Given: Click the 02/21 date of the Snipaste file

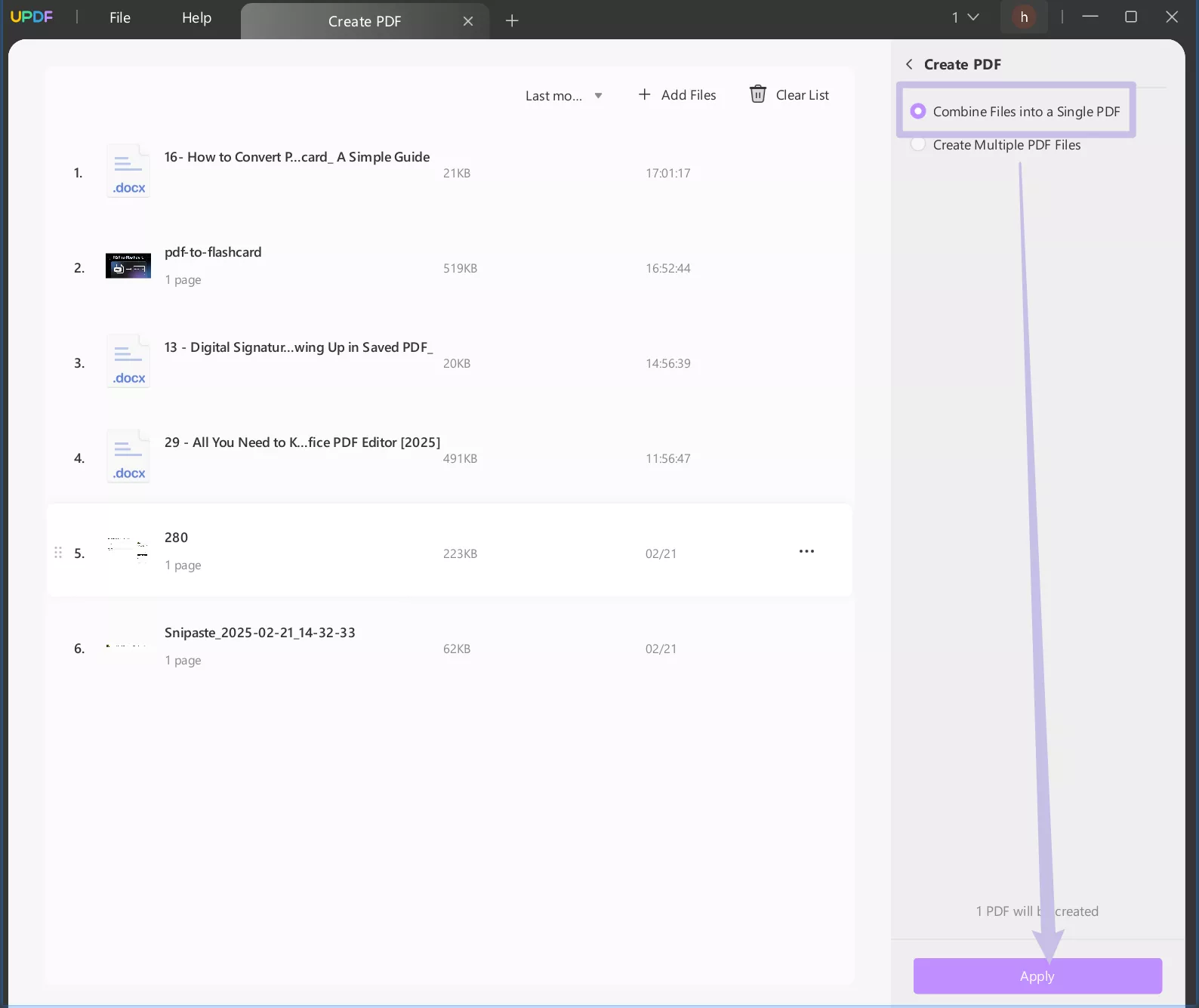Looking at the screenshot, I should [661, 649].
